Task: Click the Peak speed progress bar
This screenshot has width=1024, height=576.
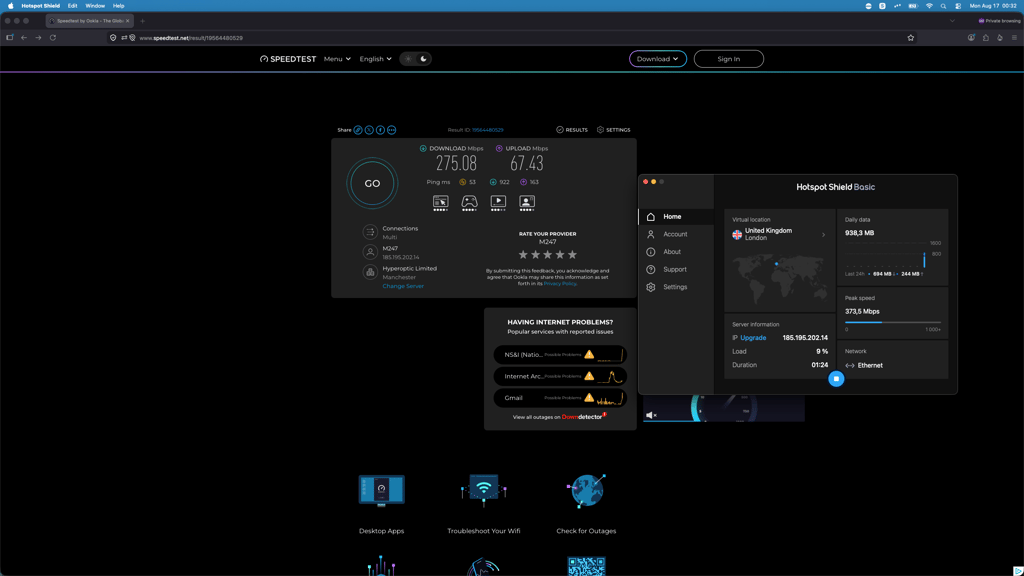Action: [x=893, y=323]
